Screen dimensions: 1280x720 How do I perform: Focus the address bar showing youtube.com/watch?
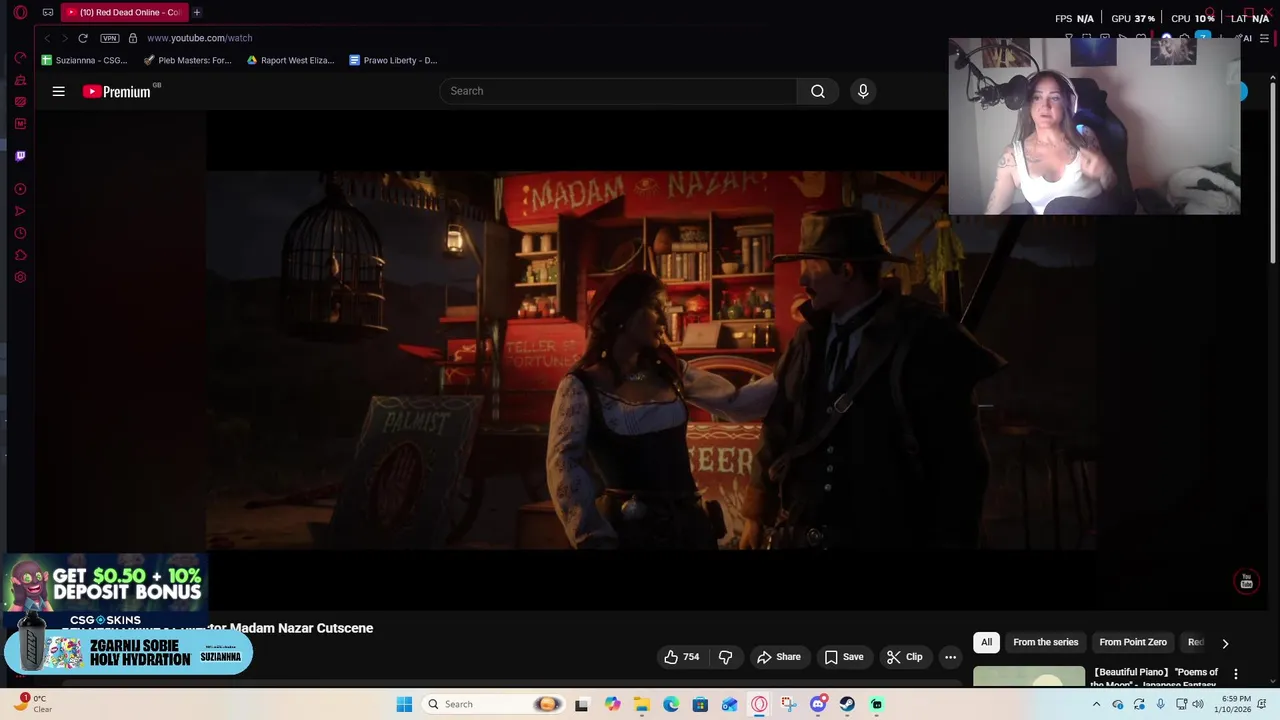pos(199,38)
